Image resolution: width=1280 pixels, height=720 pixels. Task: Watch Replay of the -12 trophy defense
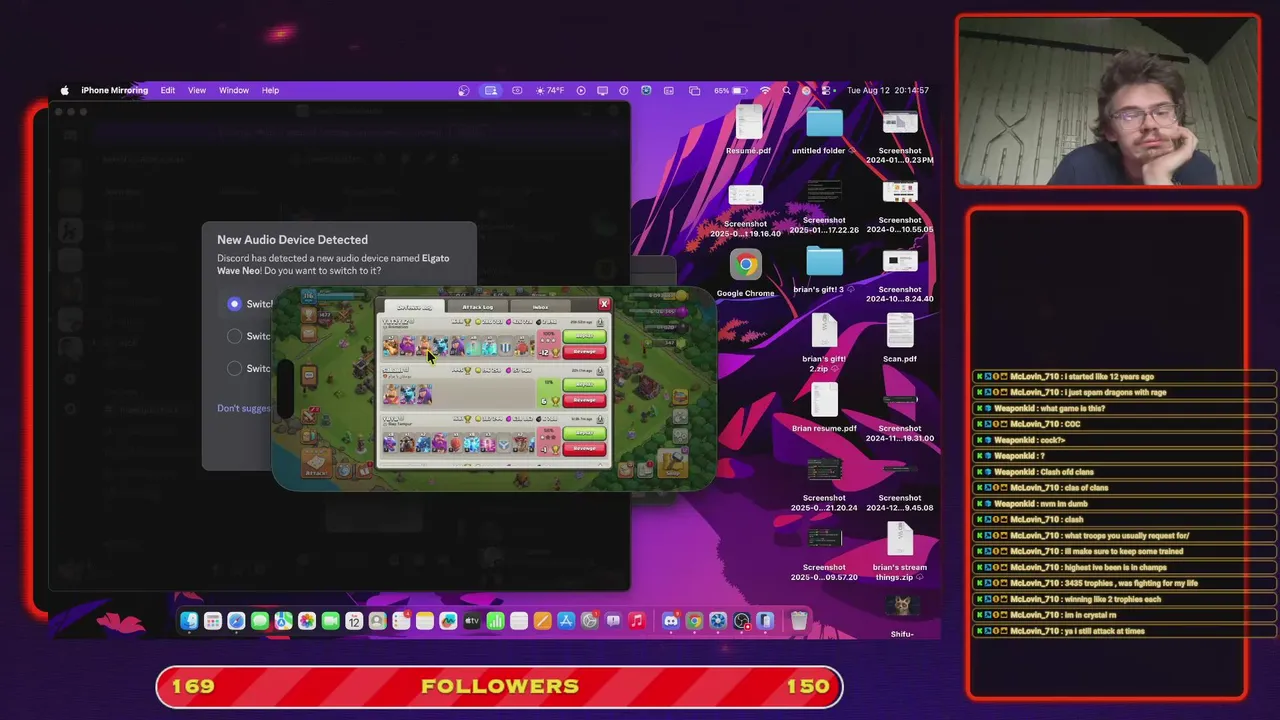tap(584, 337)
